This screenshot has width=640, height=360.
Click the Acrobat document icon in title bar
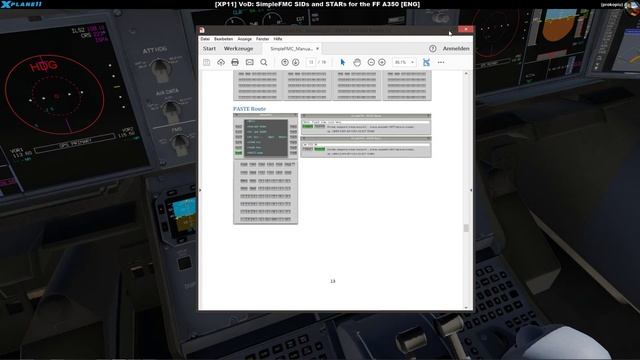(202, 30)
